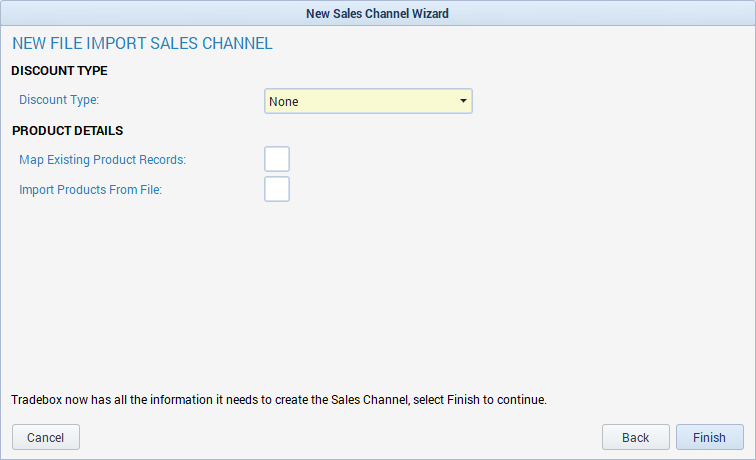Screen dimensions: 756x460
Task: Click the Tradebox information message text
Action: point(279,400)
